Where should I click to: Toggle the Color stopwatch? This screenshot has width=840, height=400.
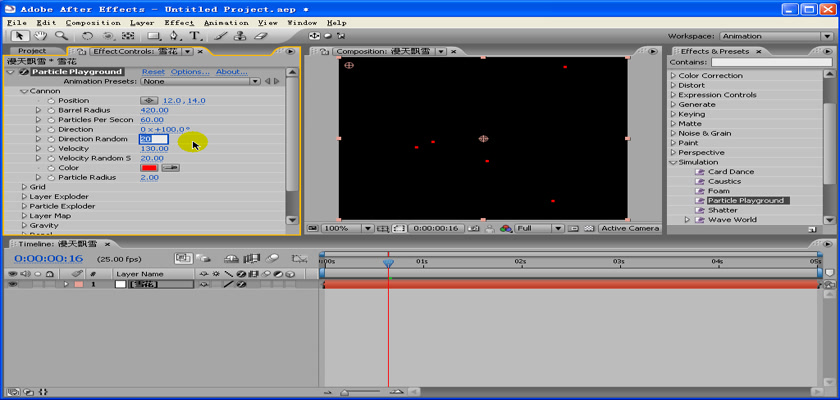point(51,168)
